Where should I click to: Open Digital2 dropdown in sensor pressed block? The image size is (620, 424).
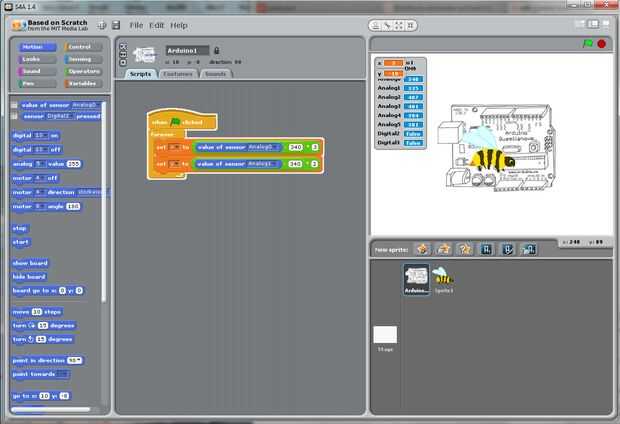[x=60, y=116]
